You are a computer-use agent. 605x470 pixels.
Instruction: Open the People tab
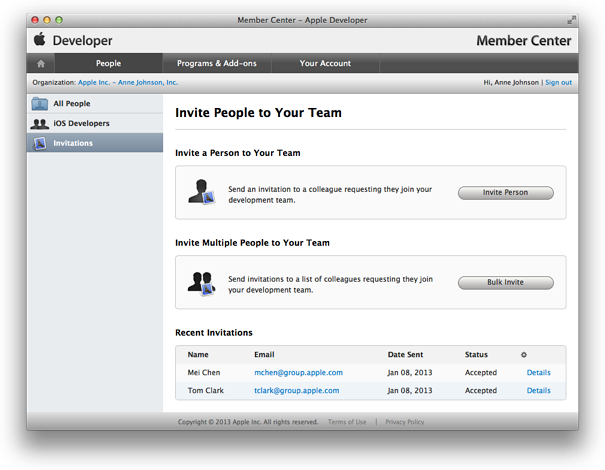(108, 63)
